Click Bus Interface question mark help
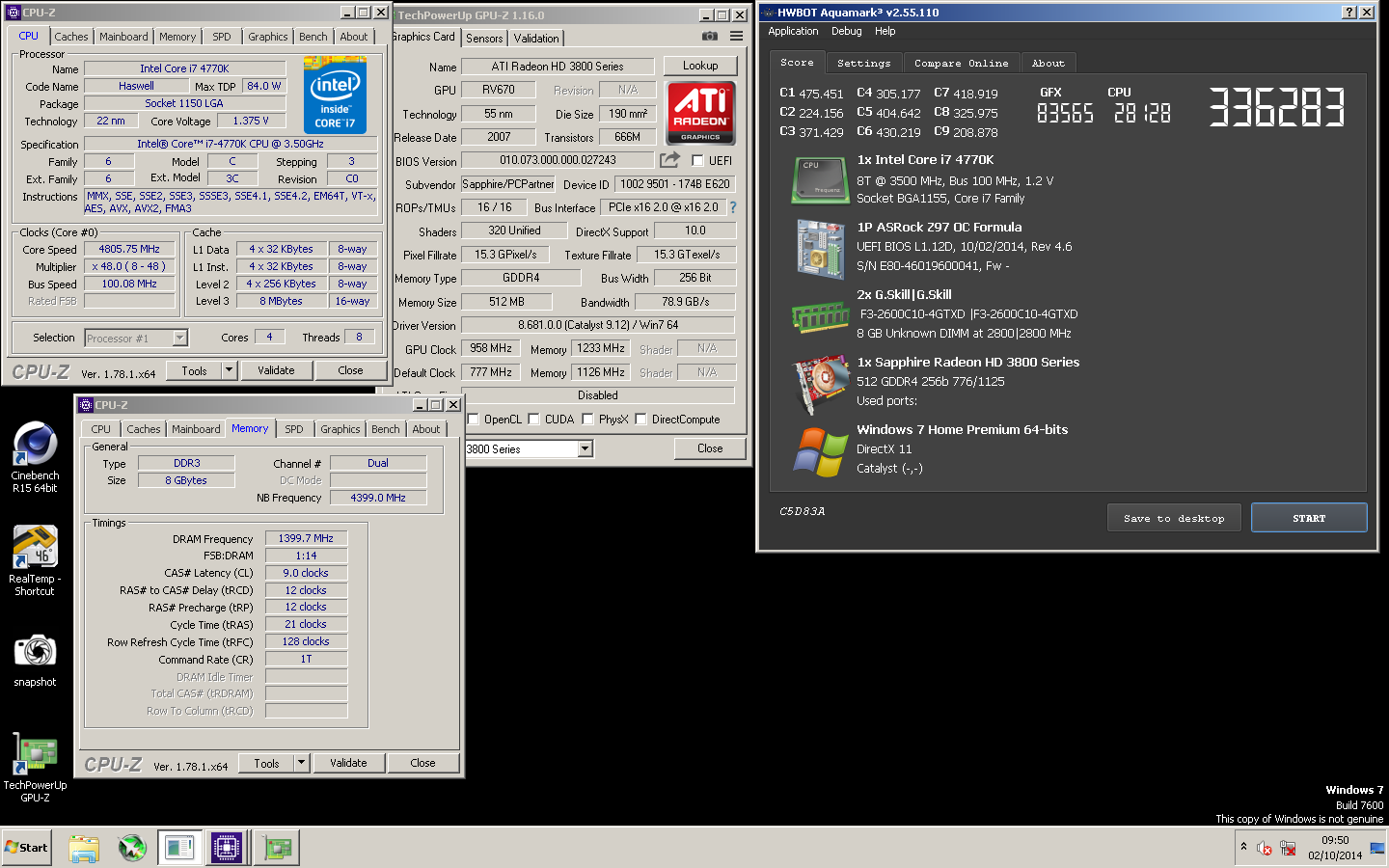Image resolution: width=1389 pixels, height=868 pixels. coord(732,207)
